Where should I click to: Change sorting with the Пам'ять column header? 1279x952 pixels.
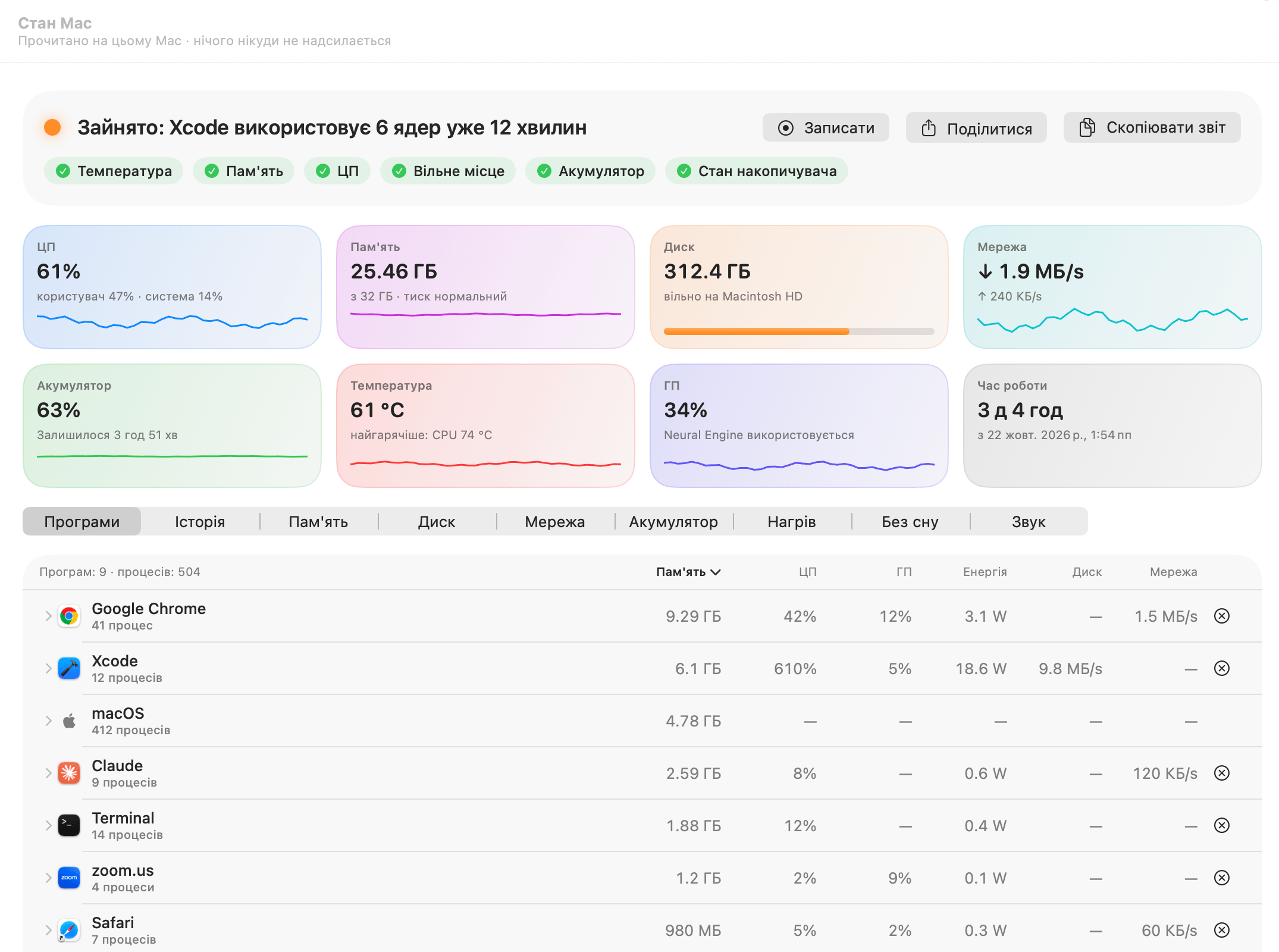tap(688, 572)
